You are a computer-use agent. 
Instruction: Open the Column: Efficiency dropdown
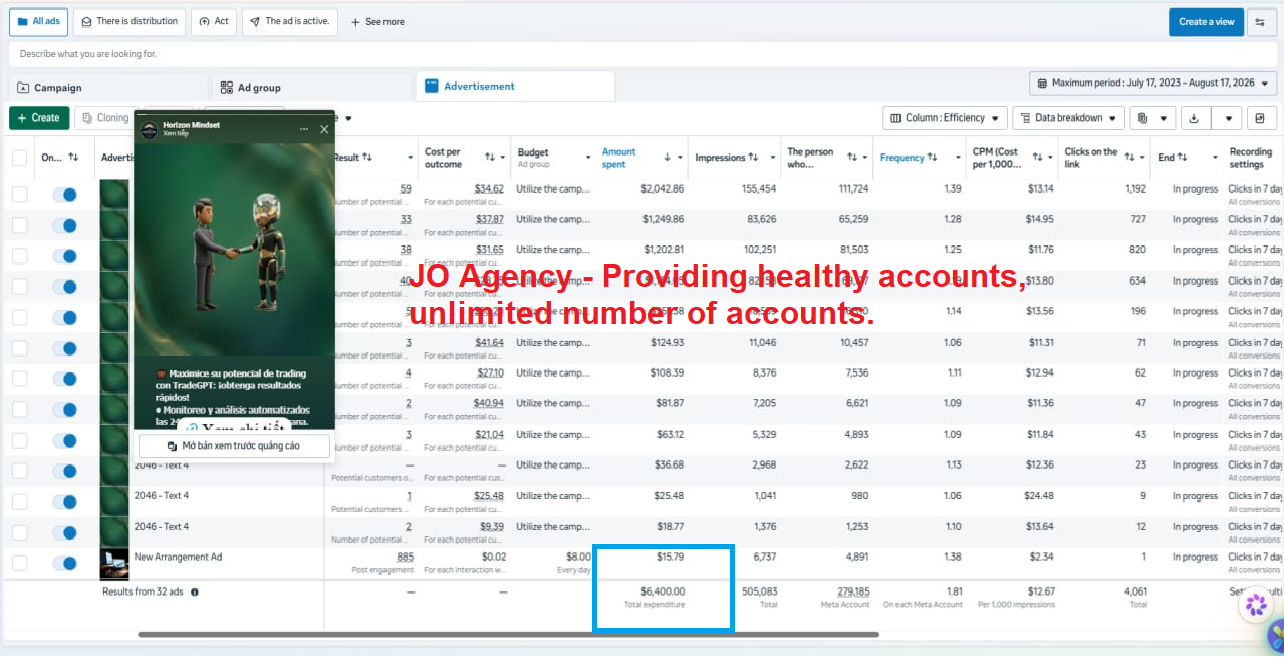click(x=944, y=118)
